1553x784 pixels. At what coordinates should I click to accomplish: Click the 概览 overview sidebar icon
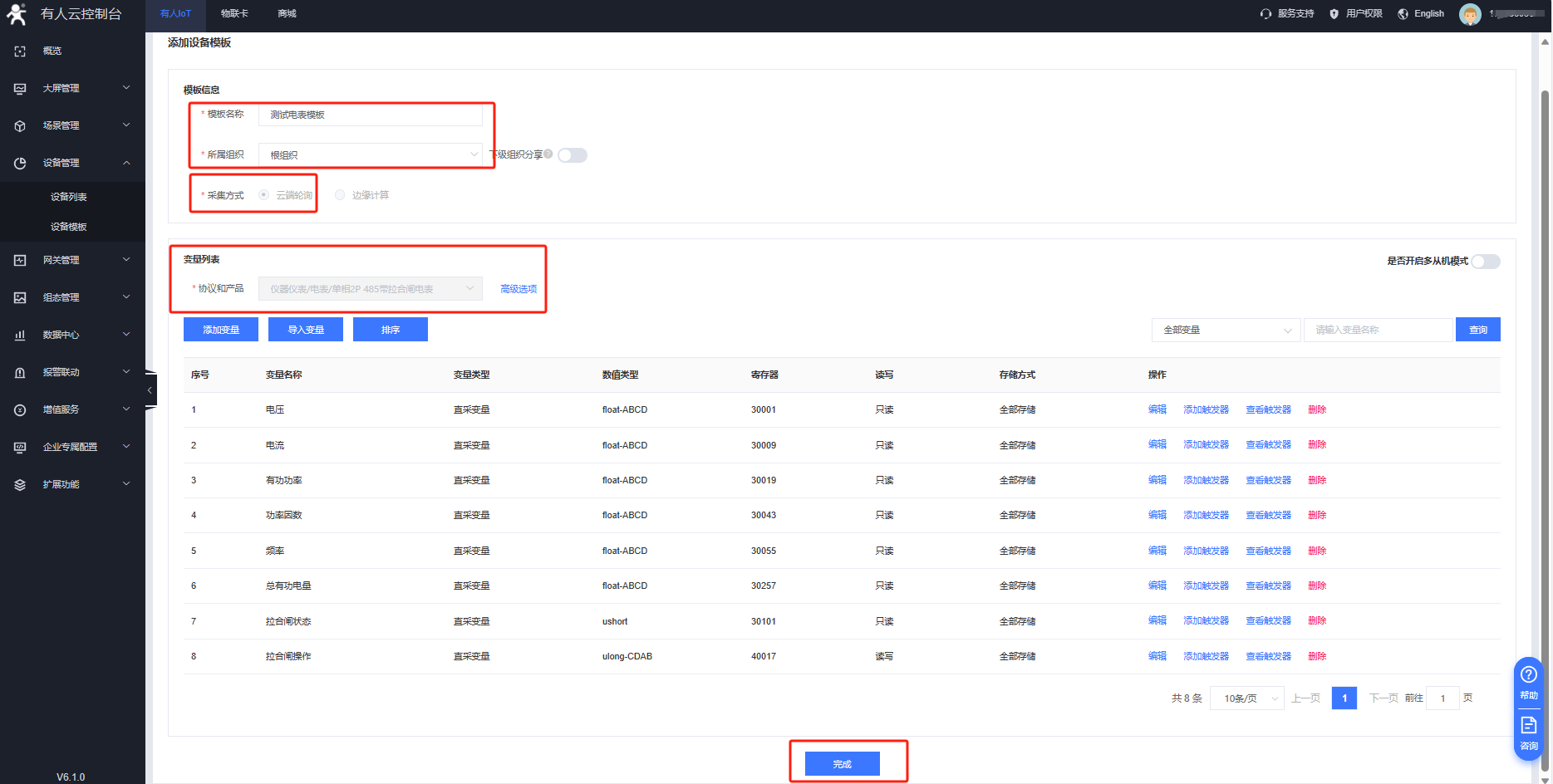click(20, 51)
